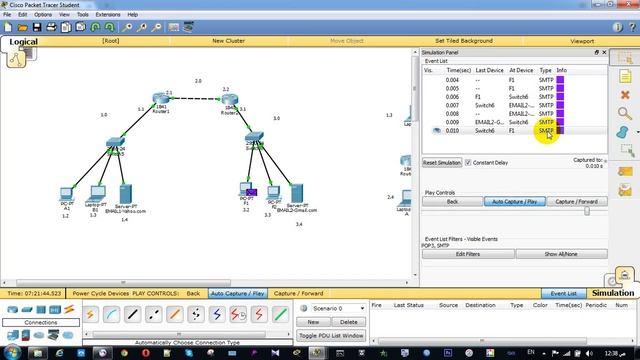Add a Simple PDU envelope tool
Image resolution: width=640 pixels, height=360 pixels.
pos(625,171)
